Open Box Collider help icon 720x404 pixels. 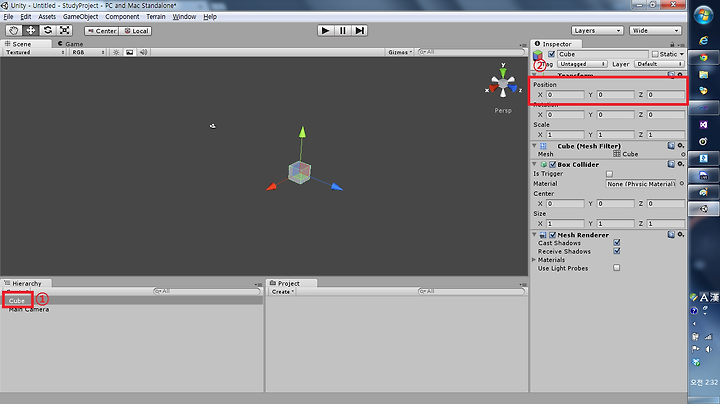[671, 164]
